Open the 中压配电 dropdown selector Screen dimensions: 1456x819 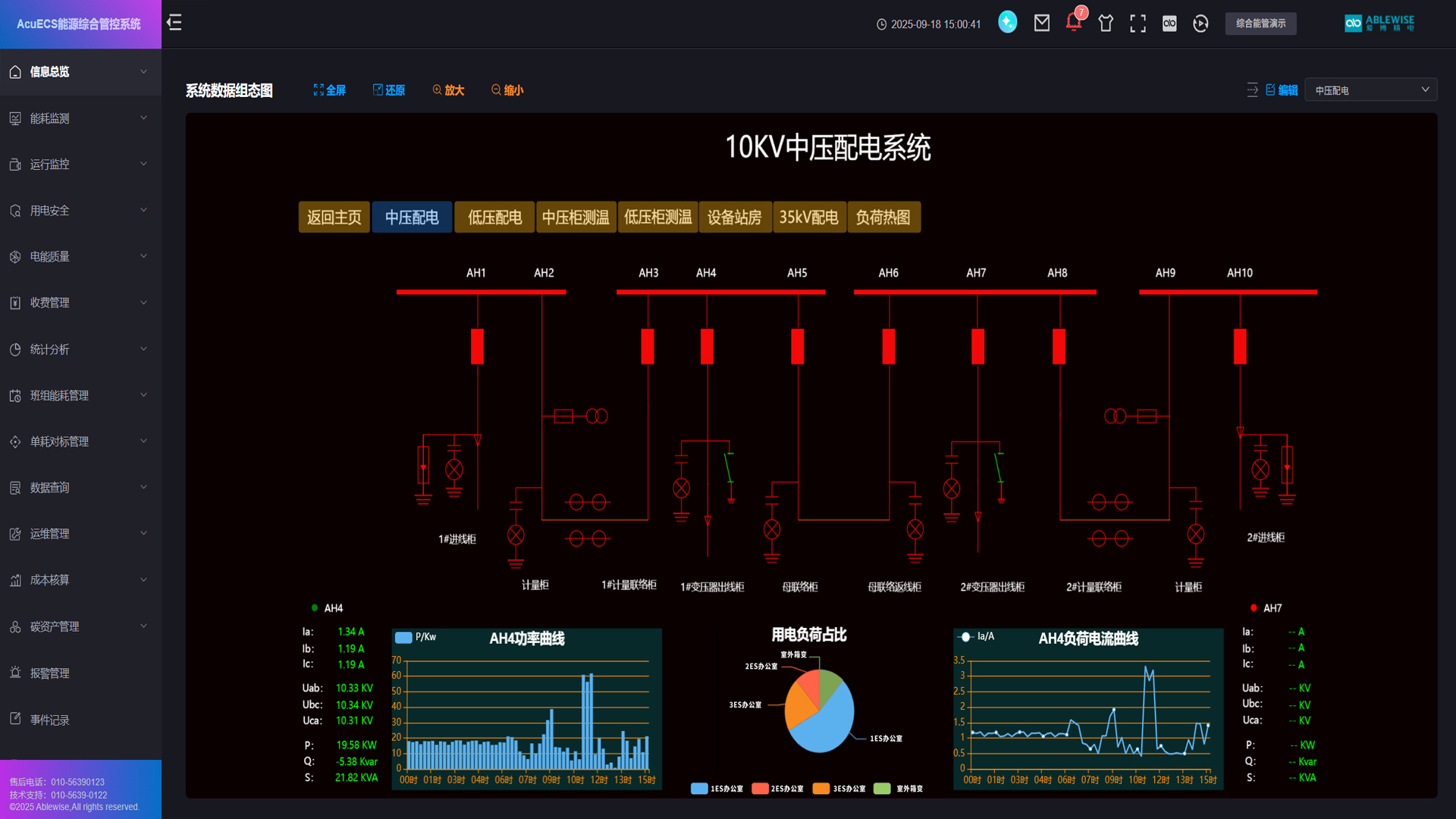click(x=1370, y=90)
